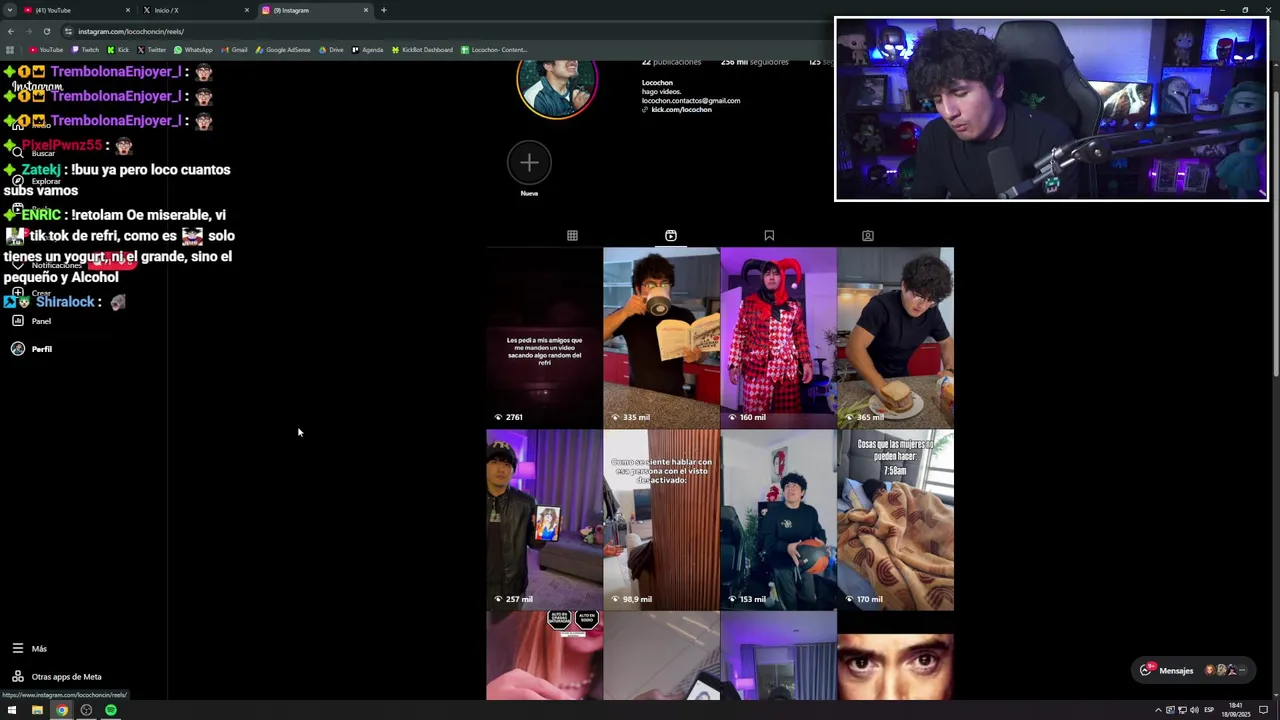Open the reel with 257 mil views
The image size is (1280, 720).
(x=544, y=520)
